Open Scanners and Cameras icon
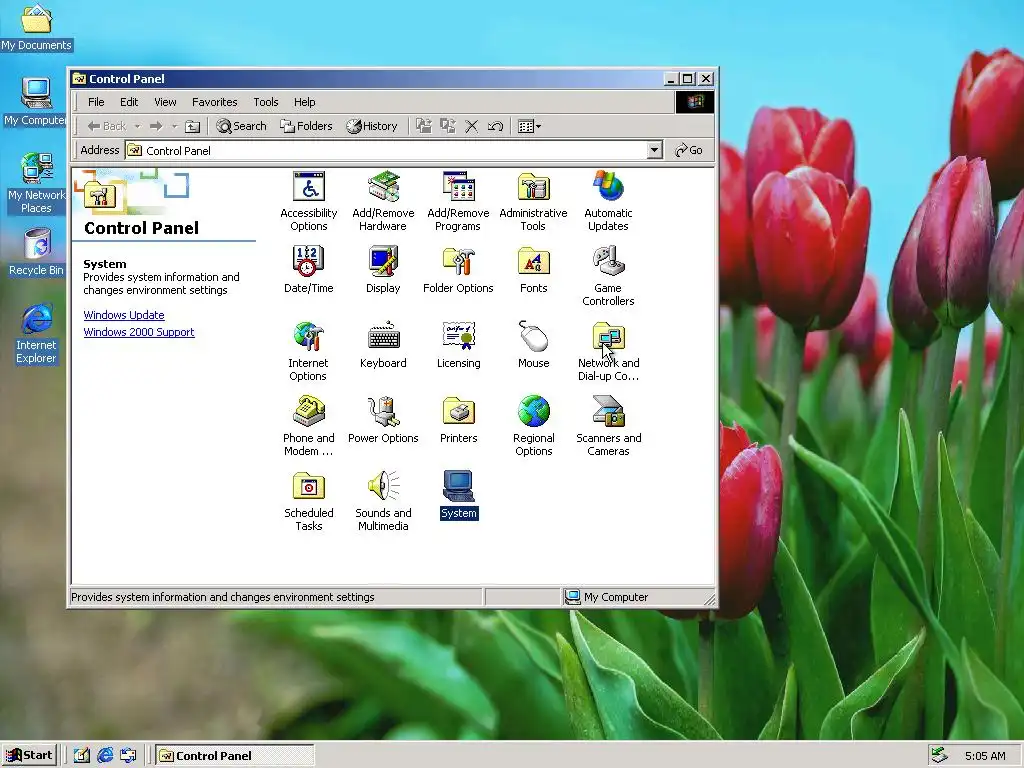This screenshot has height=768, width=1024. click(x=608, y=412)
